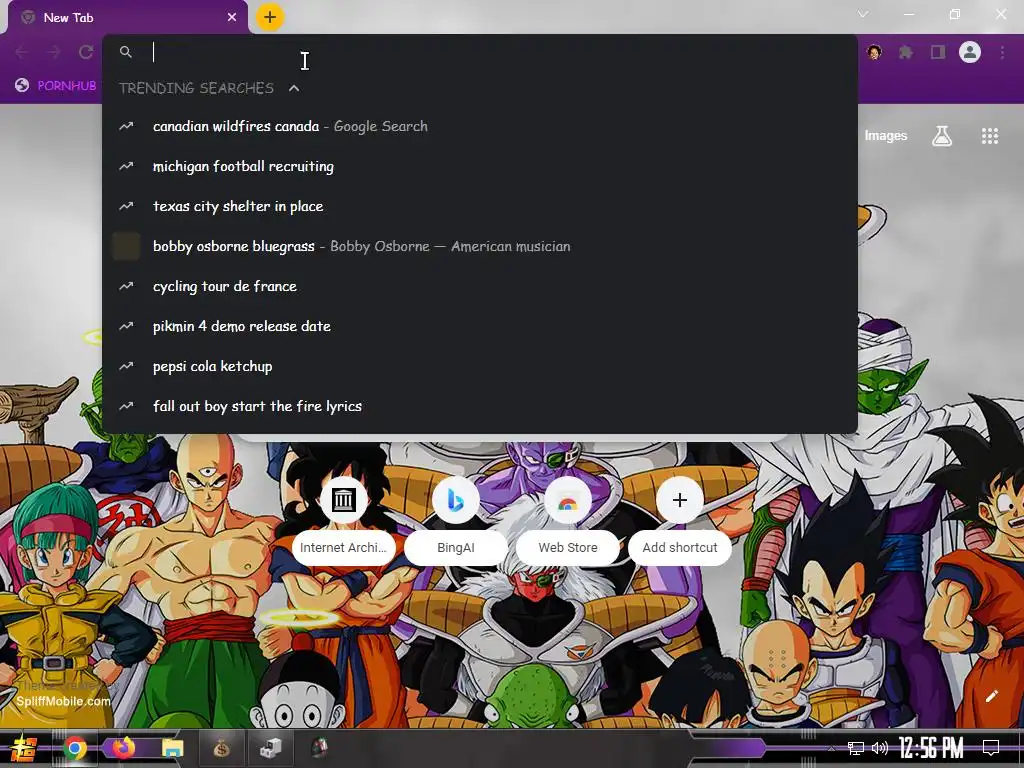Click the taskbar clock showing 12:56 PM
The height and width of the screenshot is (768, 1024).
931,748
